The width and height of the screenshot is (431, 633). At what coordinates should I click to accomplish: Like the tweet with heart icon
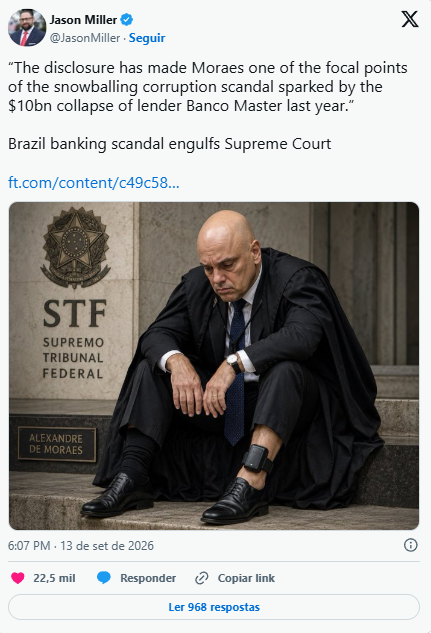[18, 578]
